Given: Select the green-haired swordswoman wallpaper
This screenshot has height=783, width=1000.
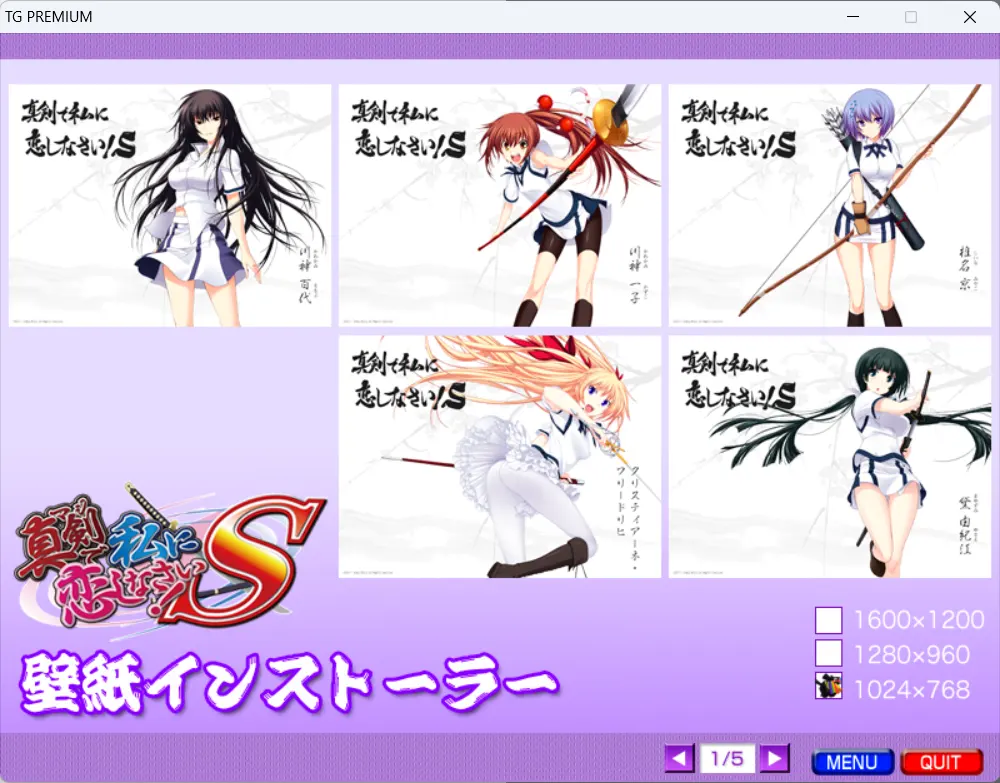Looking at the screenshot, I should tap(830, 457).
